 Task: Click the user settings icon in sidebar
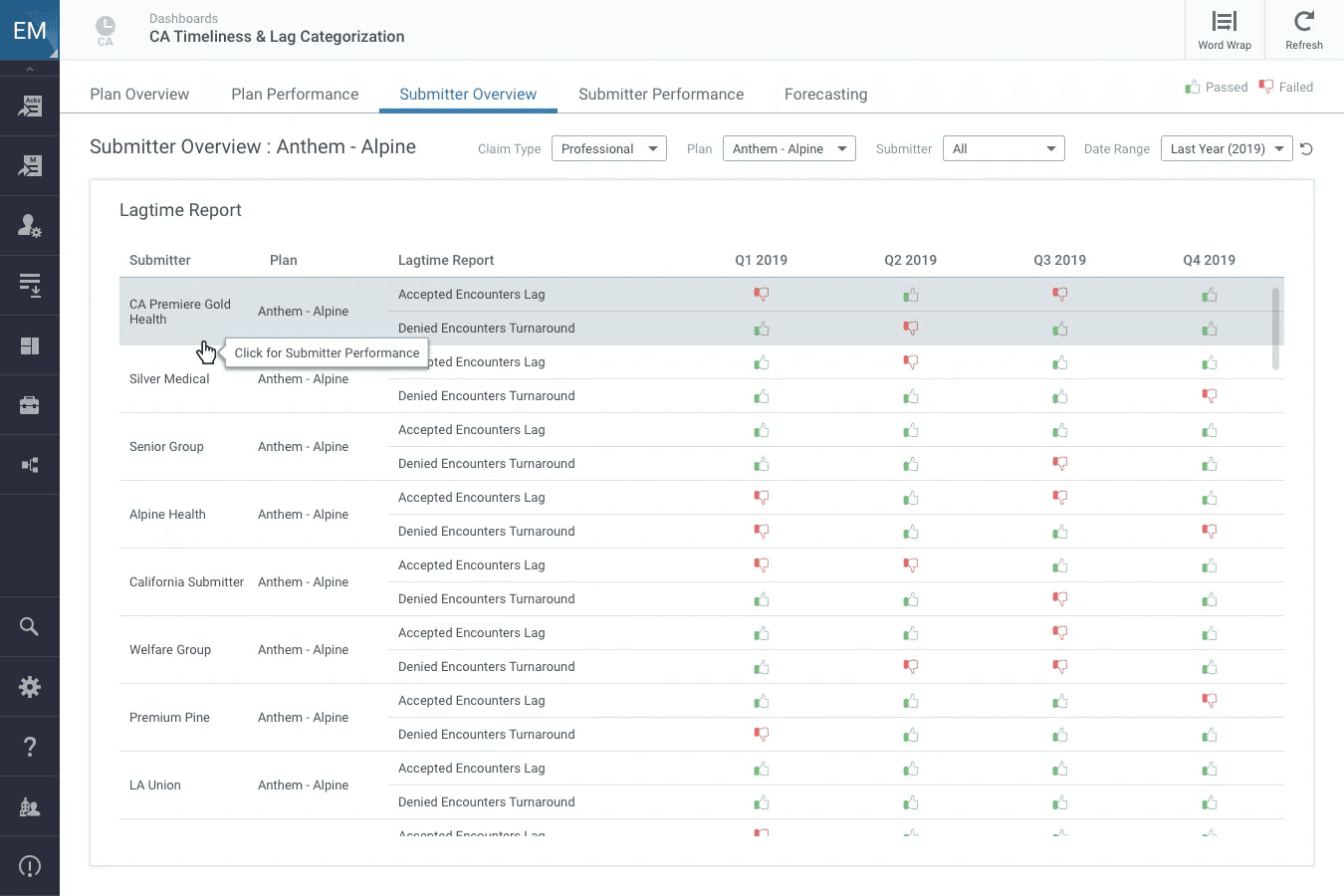coord(30,226)
